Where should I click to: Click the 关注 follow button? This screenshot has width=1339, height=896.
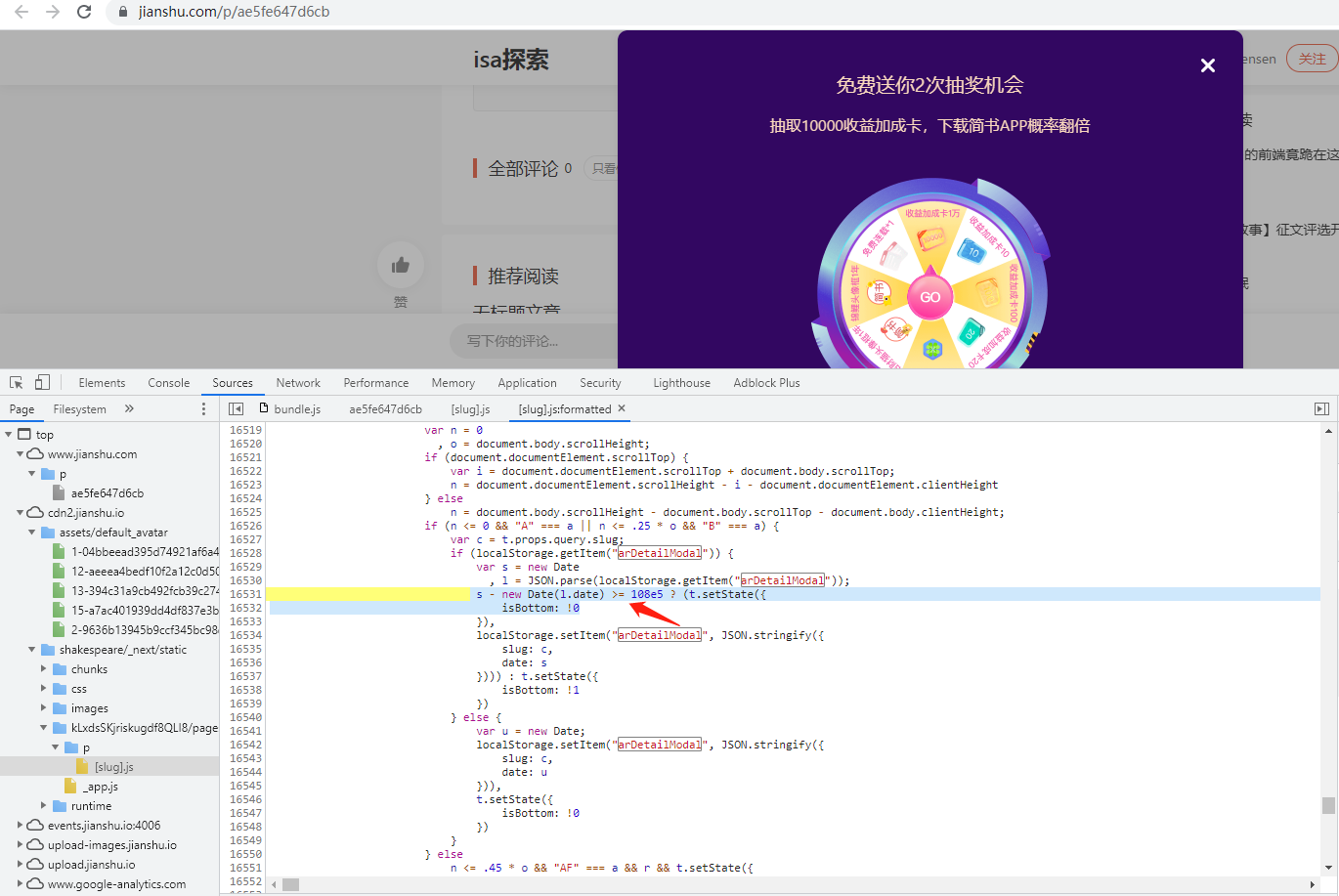1312,59
